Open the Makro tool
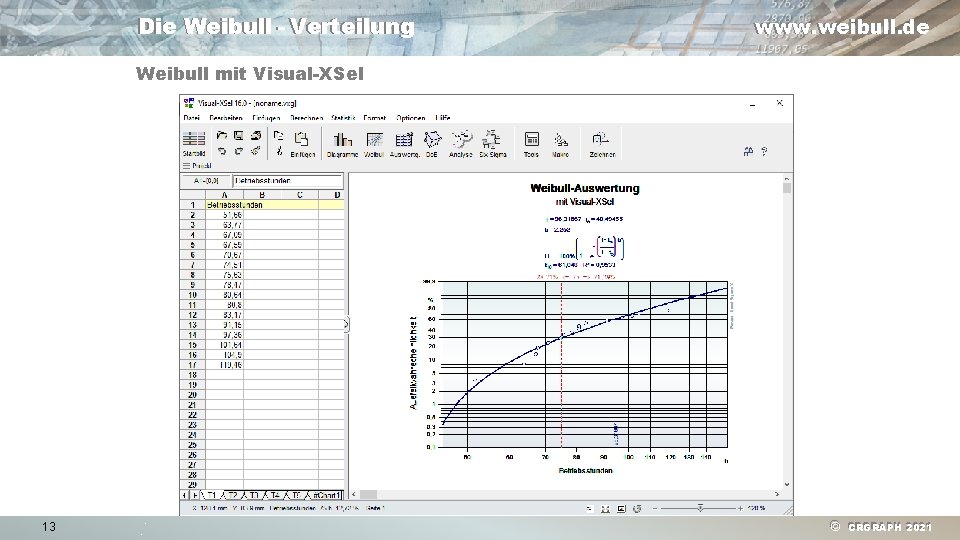This screenshot has height=540, width=960. pyautogui.click(x=560, y=144)
